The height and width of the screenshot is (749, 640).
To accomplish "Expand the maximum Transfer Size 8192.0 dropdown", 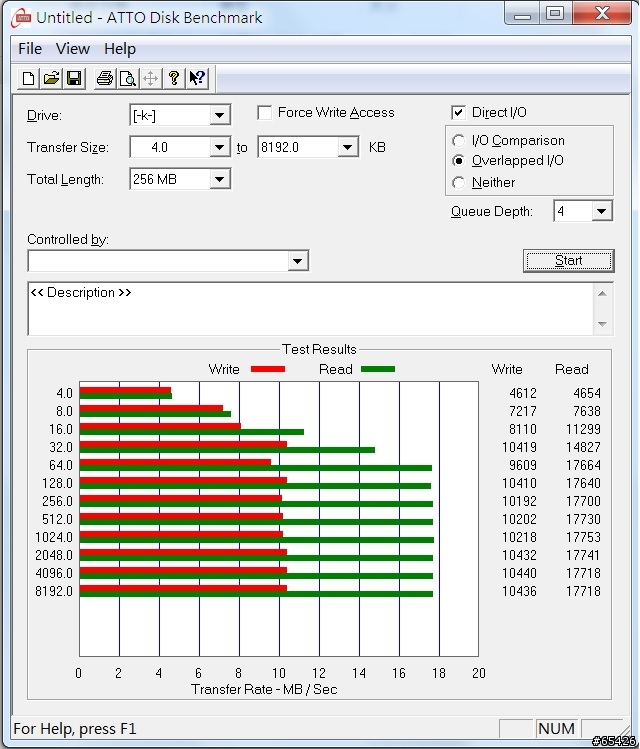I will 348,147.
